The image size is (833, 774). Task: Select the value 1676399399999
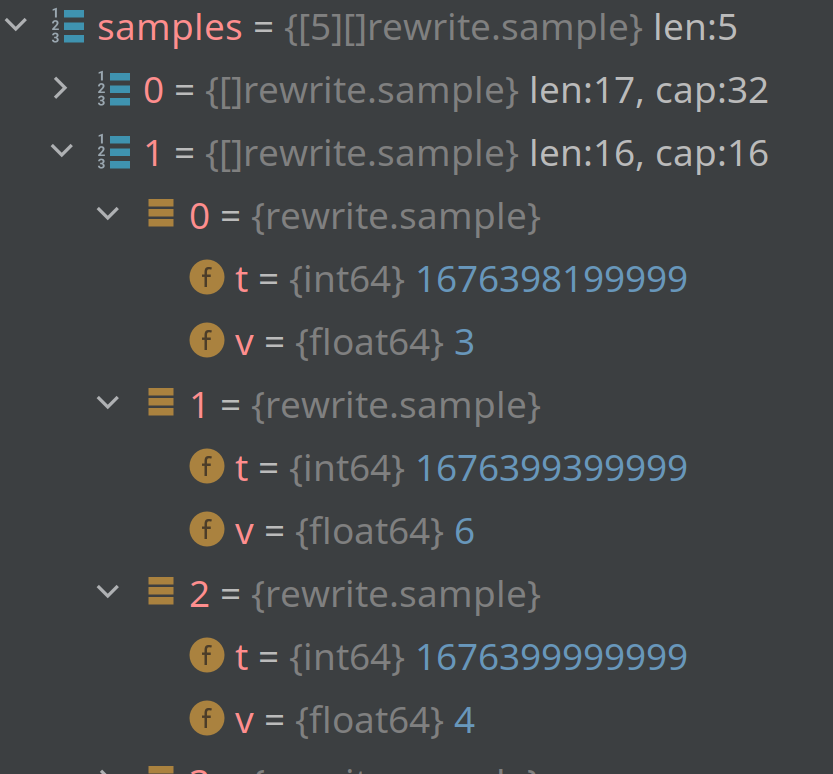tap(552, 468)
